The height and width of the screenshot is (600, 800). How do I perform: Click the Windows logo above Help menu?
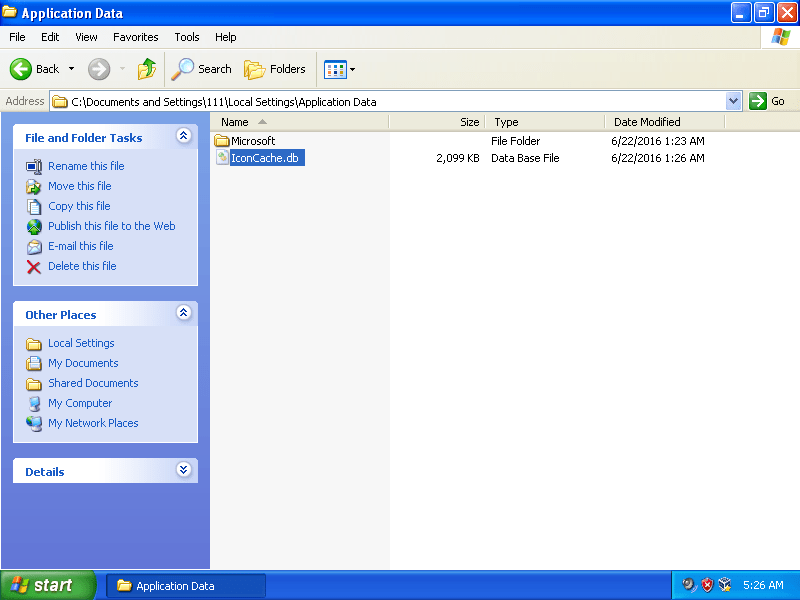(779, 36)
